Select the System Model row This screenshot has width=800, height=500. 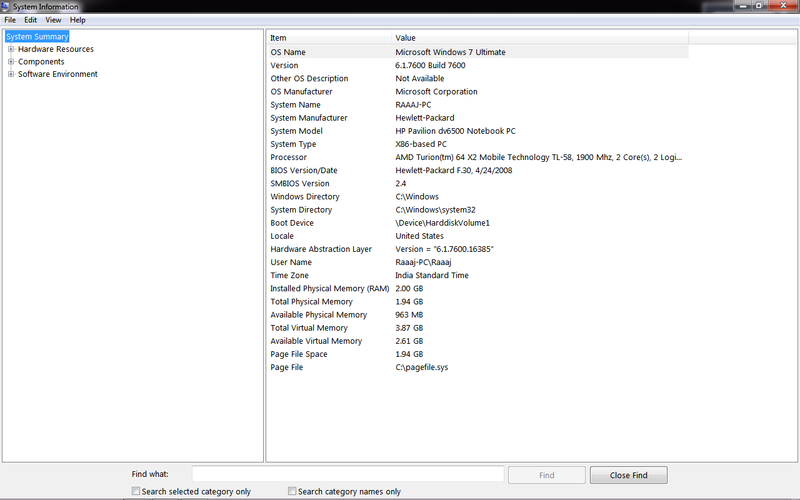click(x=478, y=131)
